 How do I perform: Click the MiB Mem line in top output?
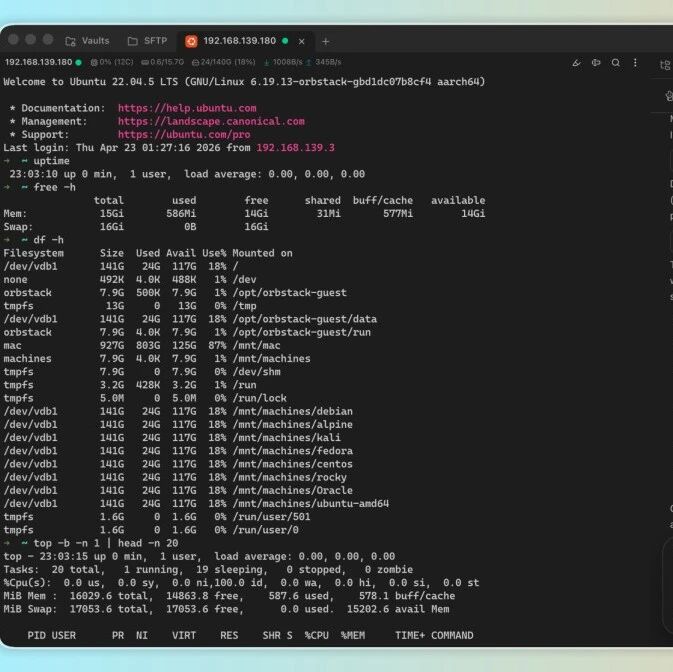point(229,596)
